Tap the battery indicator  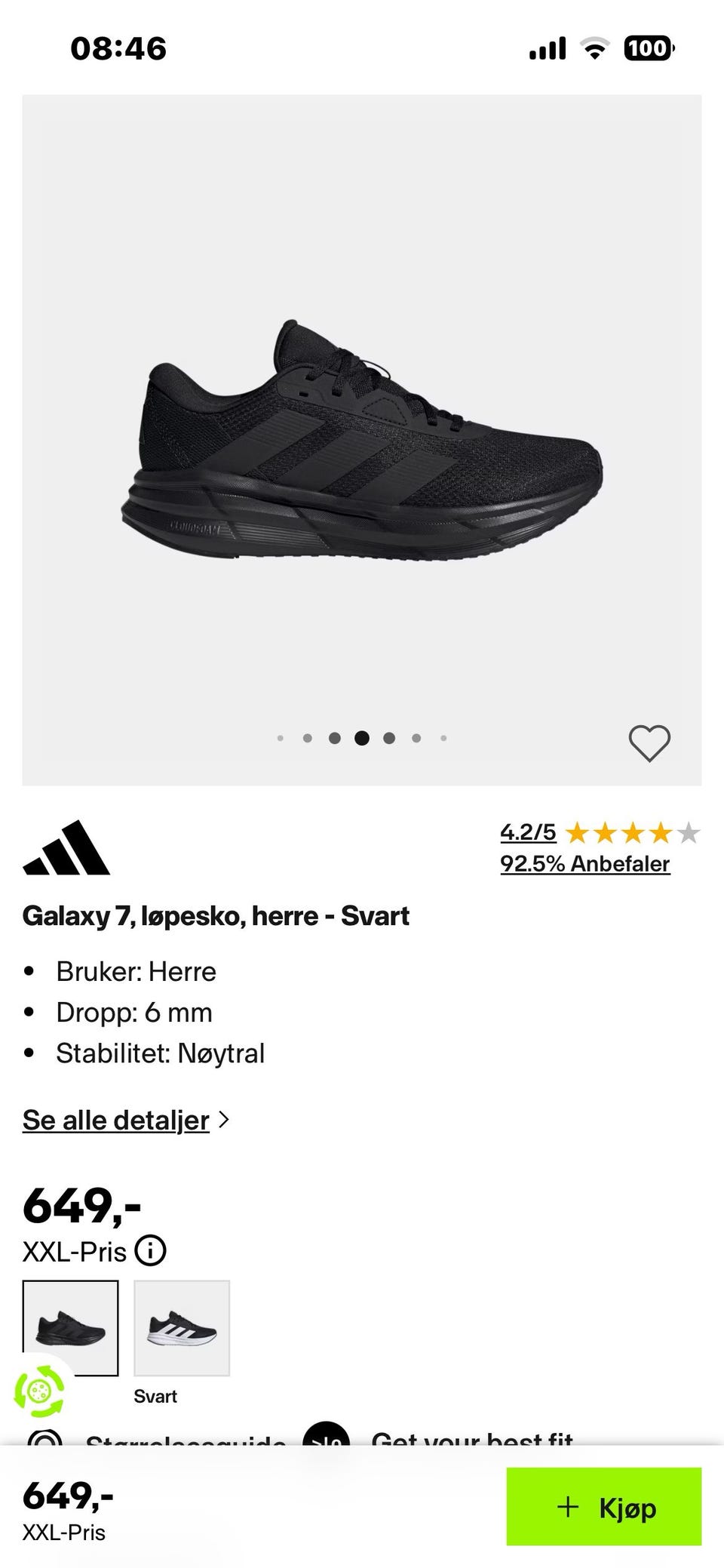[x=649, y=49]
